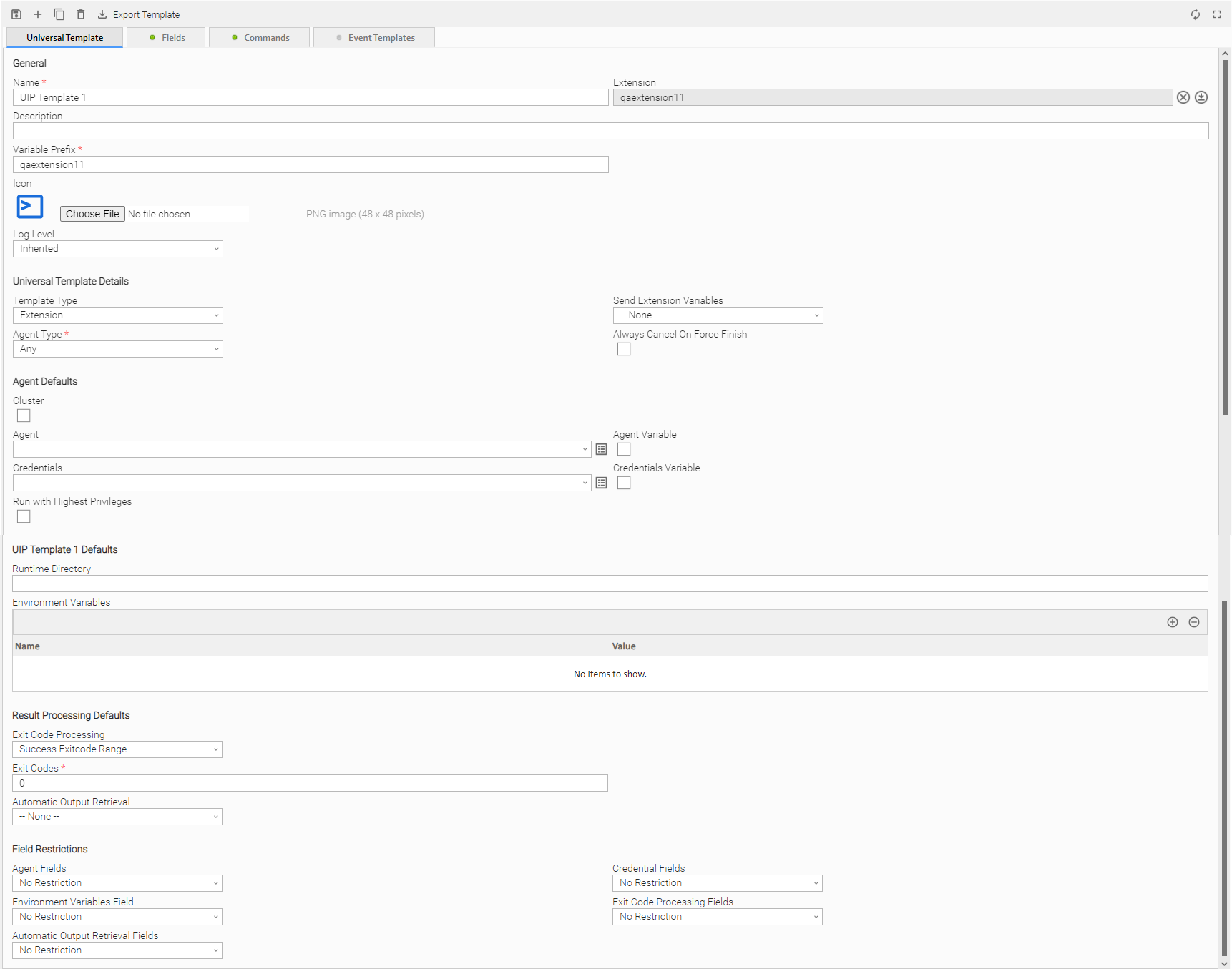Viewport: 1232px width, 969px height.
Task: Download the extension archive icon
Action: [x=1201, y=97]
